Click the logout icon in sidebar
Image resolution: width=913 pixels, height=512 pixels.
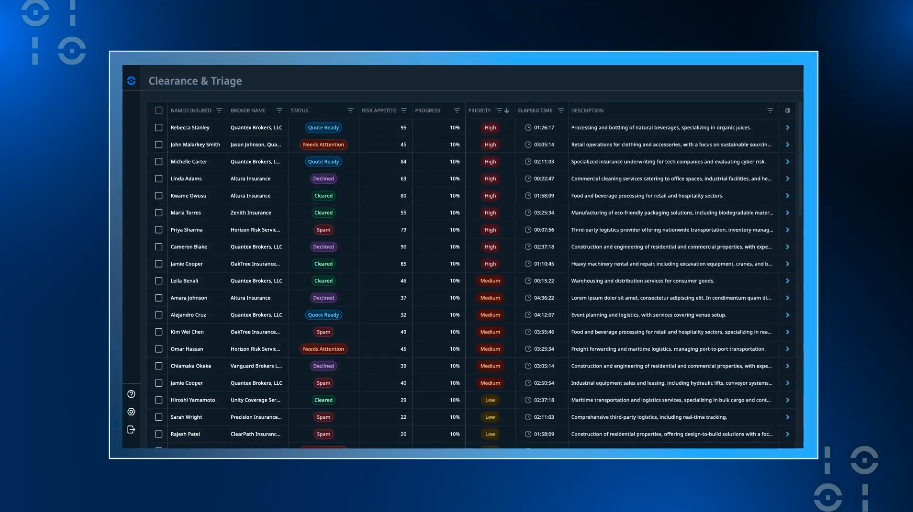click(x=131, y=429)
